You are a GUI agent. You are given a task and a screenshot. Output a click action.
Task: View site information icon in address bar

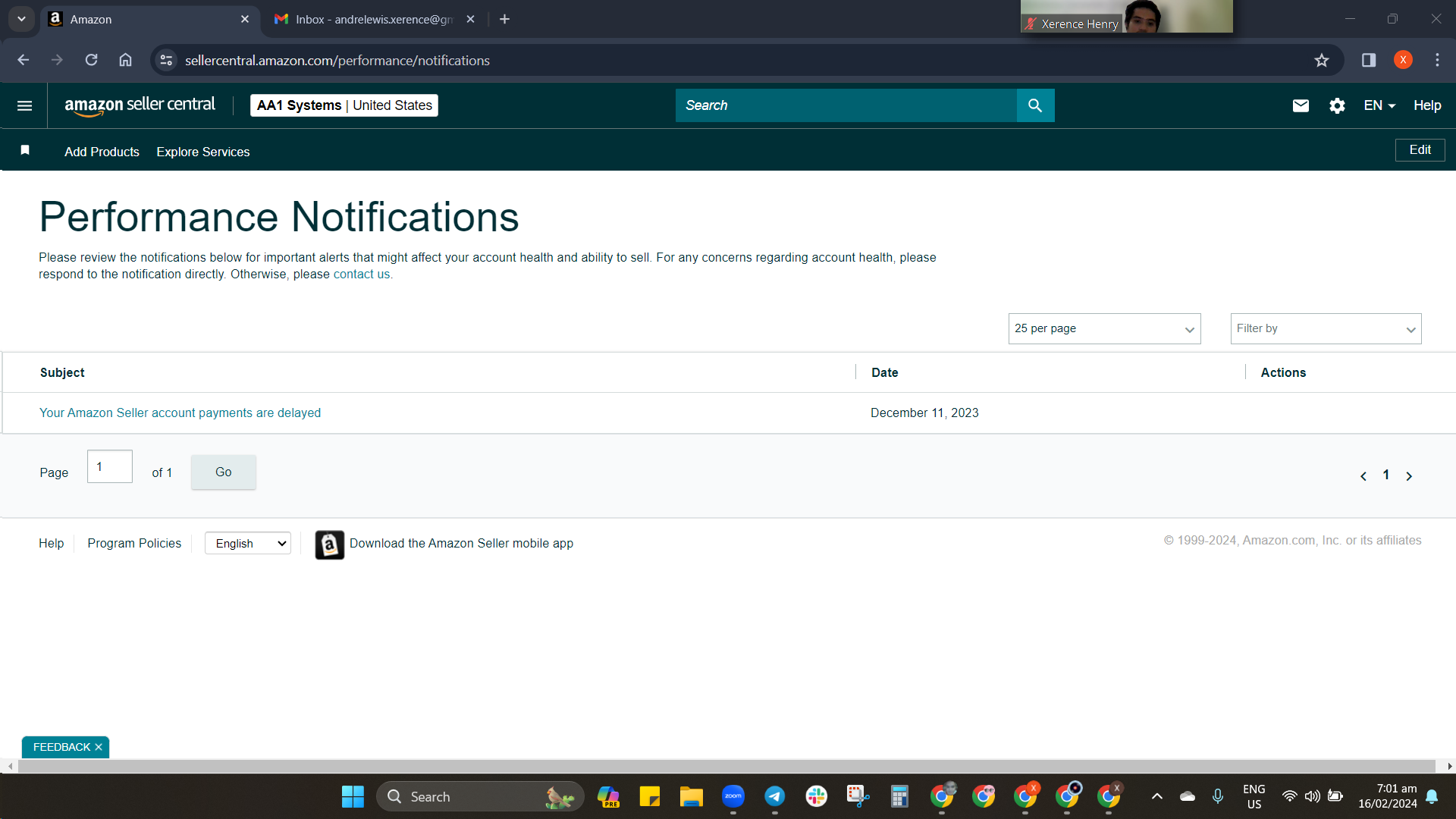pos(166,60)
